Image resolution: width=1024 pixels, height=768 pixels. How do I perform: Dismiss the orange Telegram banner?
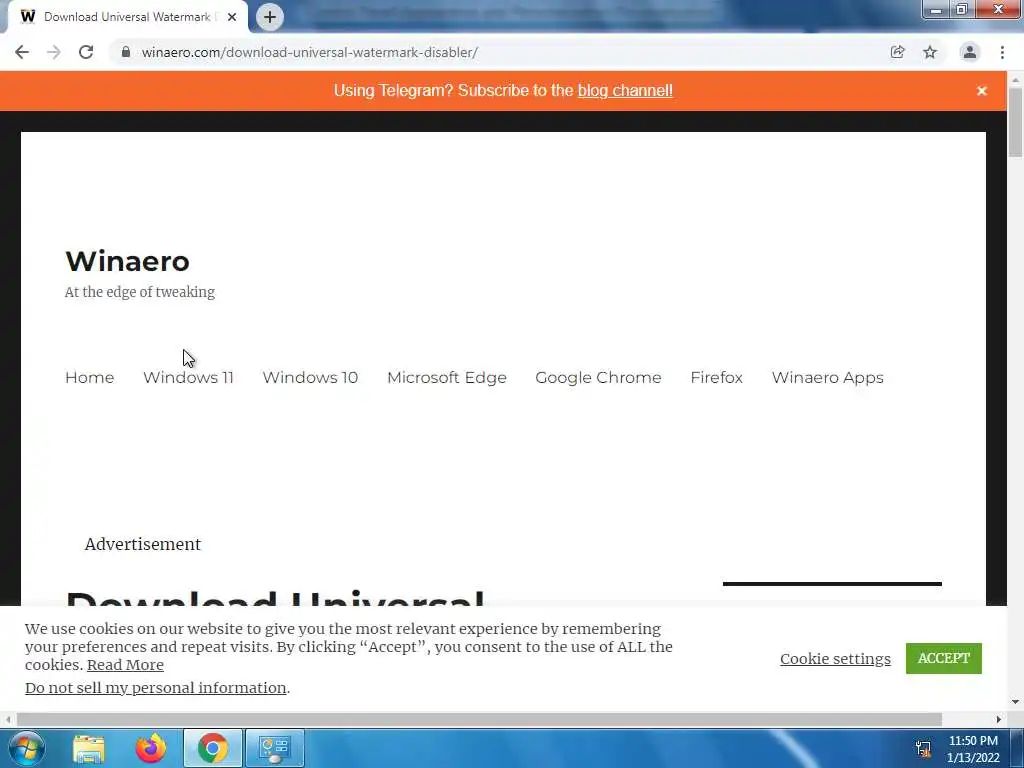[982, 91]
